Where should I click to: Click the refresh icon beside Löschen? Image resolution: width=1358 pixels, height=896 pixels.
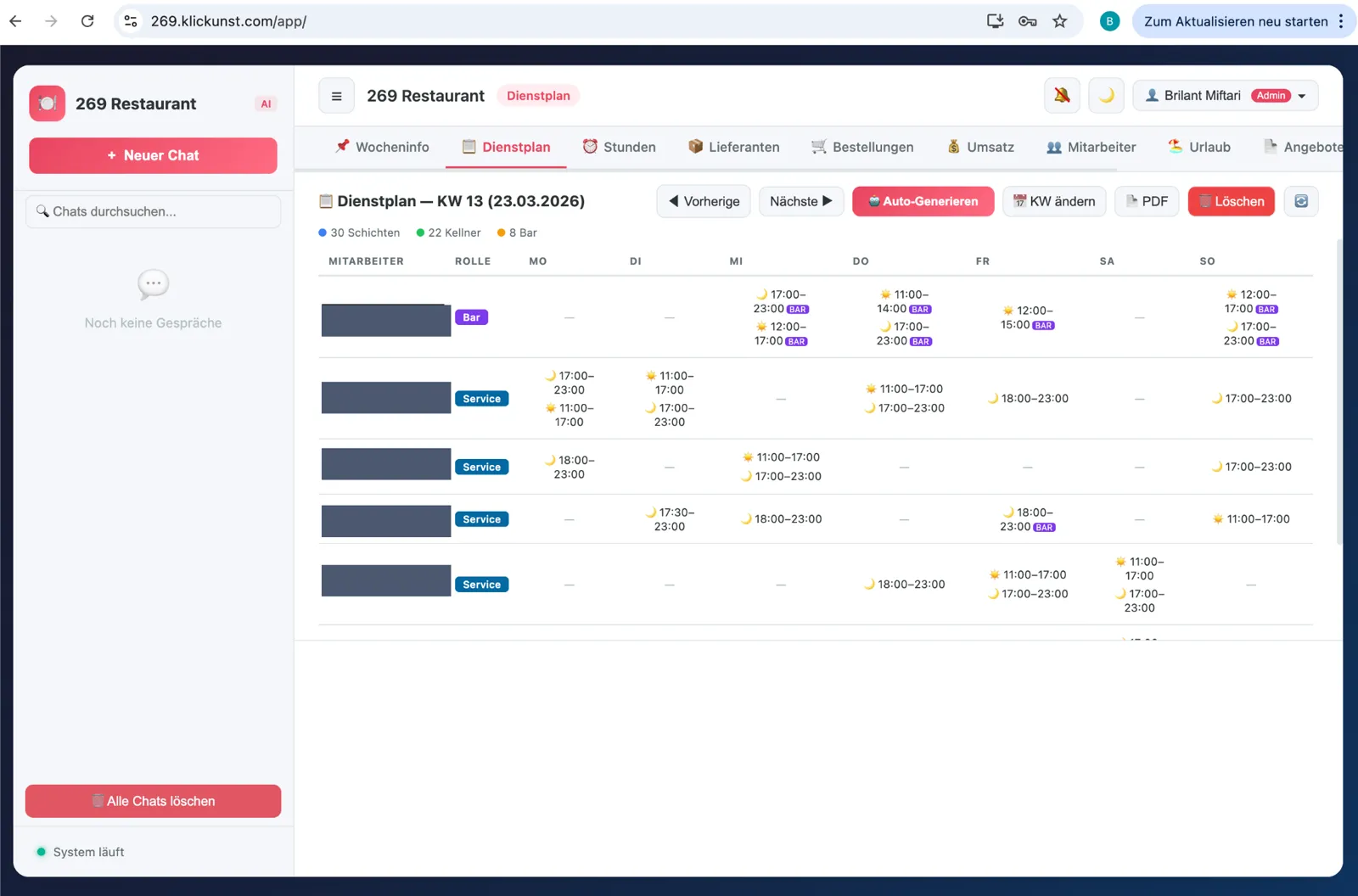1301,201
